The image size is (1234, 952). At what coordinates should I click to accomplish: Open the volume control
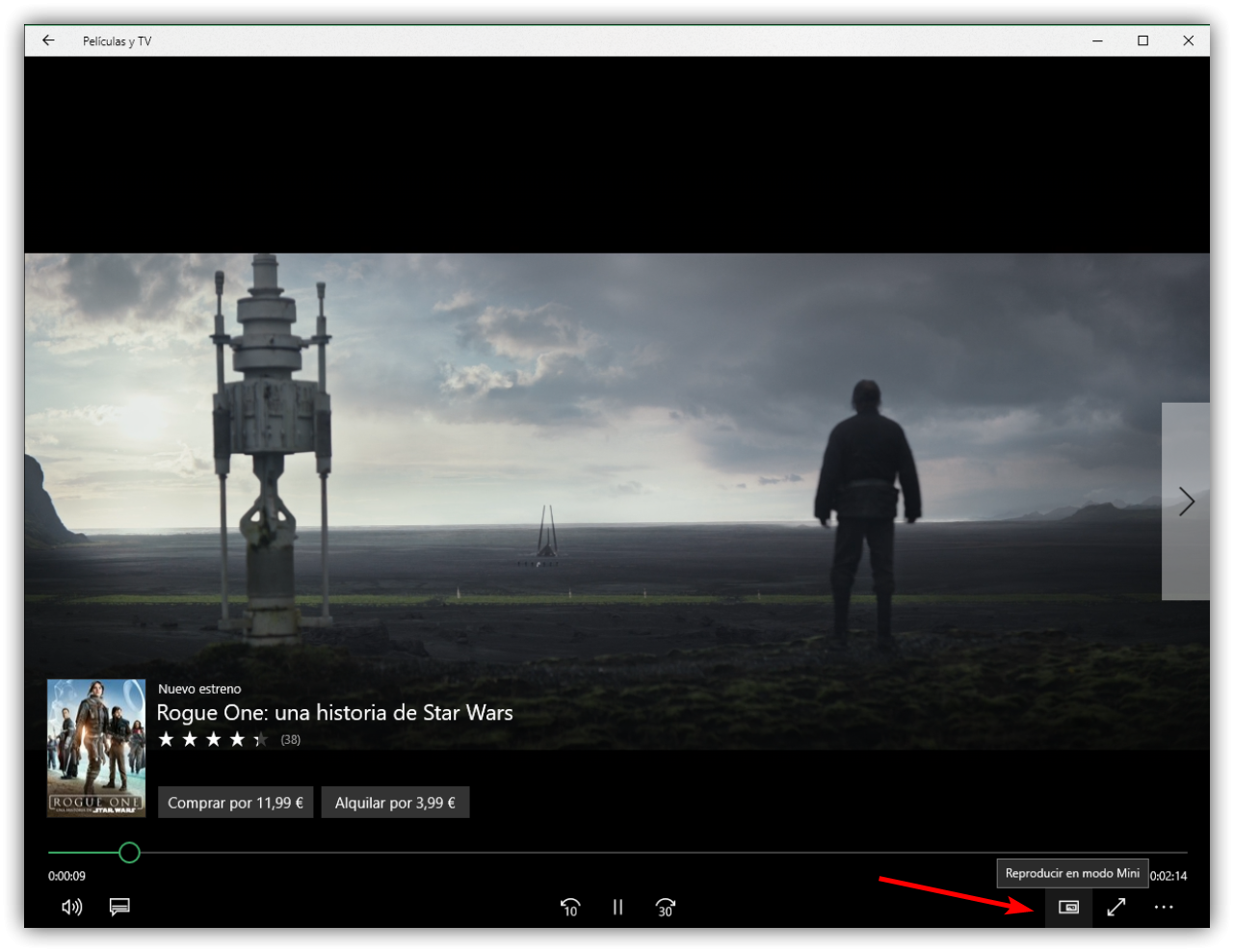pos(72,907)
